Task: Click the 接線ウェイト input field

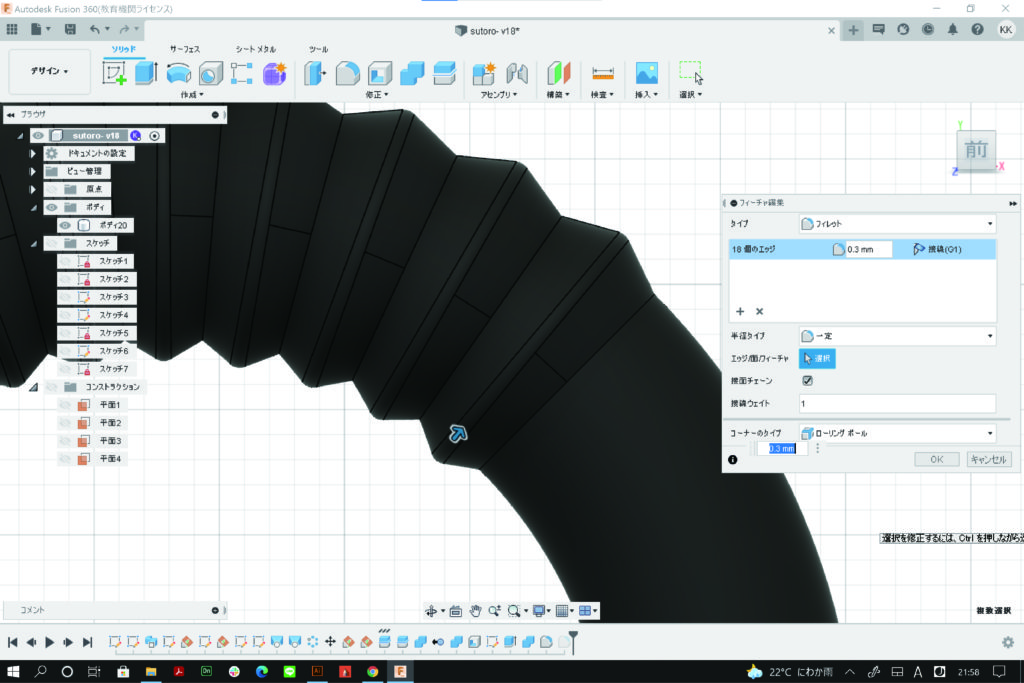Action: click(896, 403)
